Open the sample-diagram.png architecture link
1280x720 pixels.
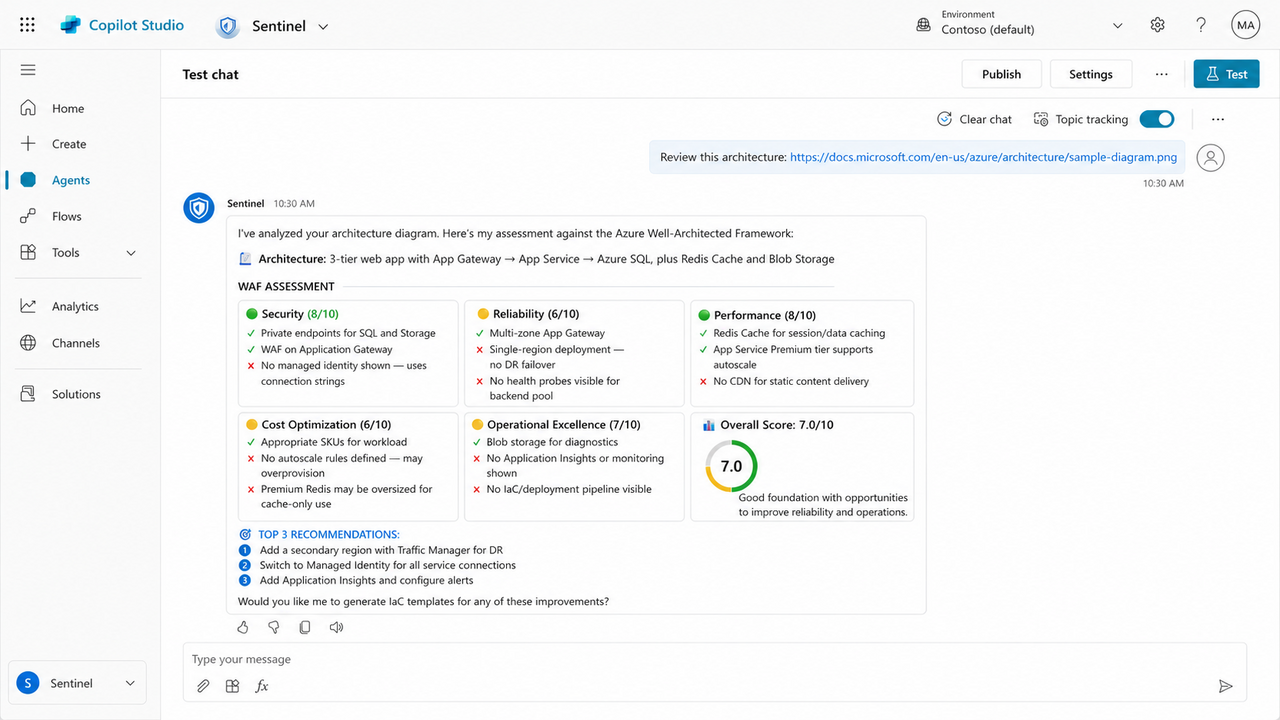pyautogui.click(x=983, y=157)
